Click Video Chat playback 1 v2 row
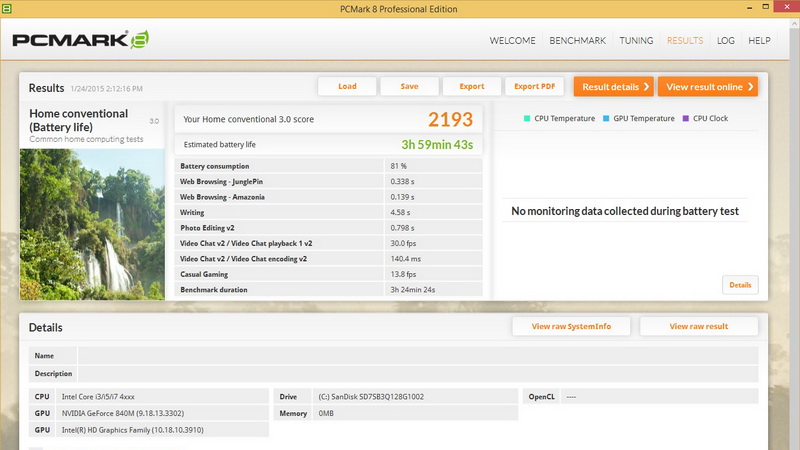This screenshot has height=450, width=800. click(x=329, y=243)
